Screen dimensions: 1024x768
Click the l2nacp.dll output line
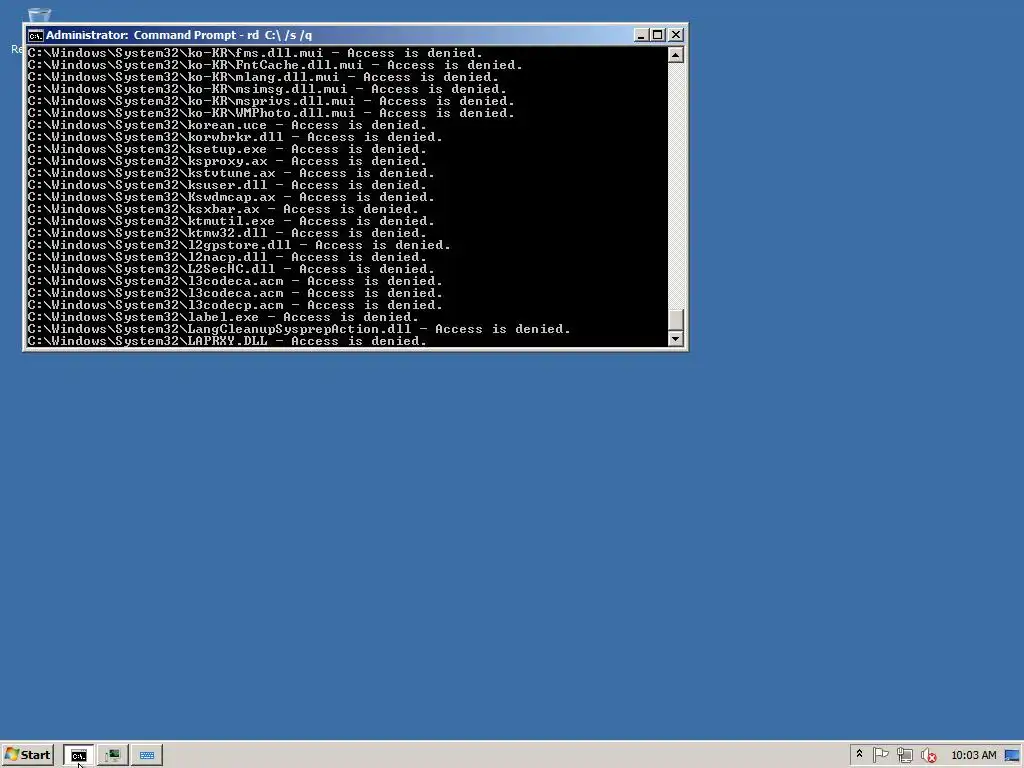227,257
